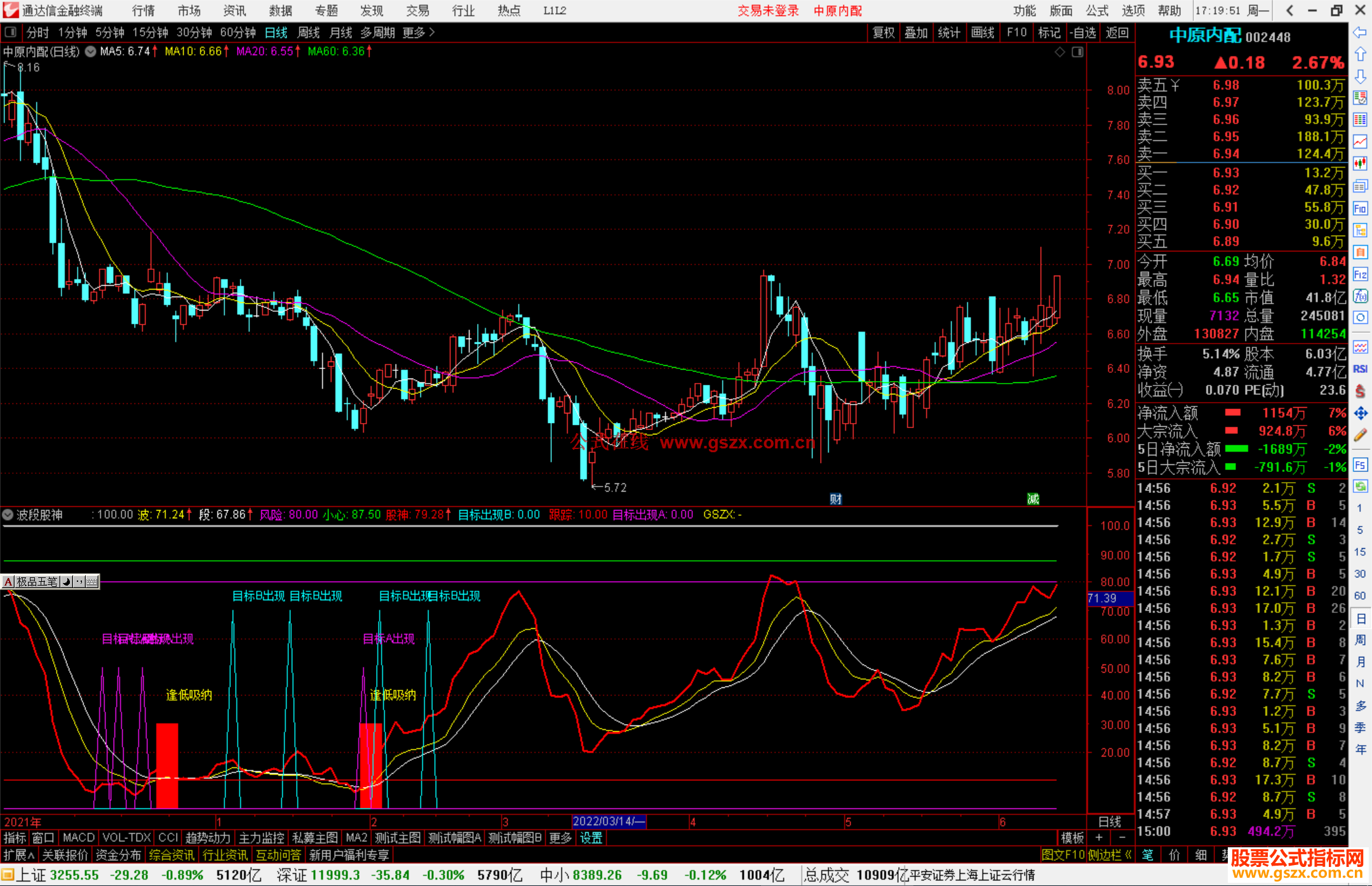1372x886 pixels.
Task: Open the 行情 menu
Action: coord(143,10)
